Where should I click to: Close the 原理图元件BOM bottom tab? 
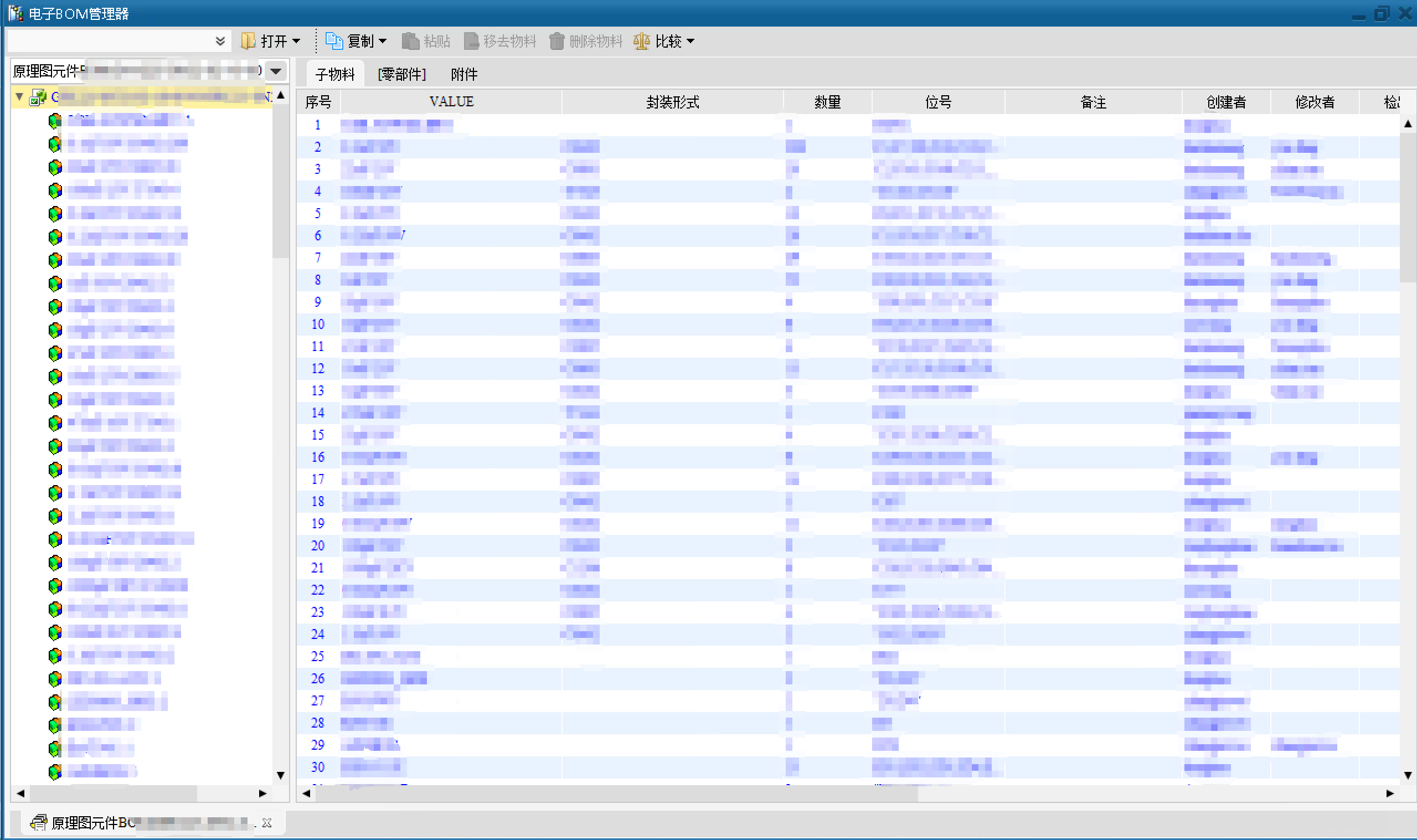tap(267, 822)
